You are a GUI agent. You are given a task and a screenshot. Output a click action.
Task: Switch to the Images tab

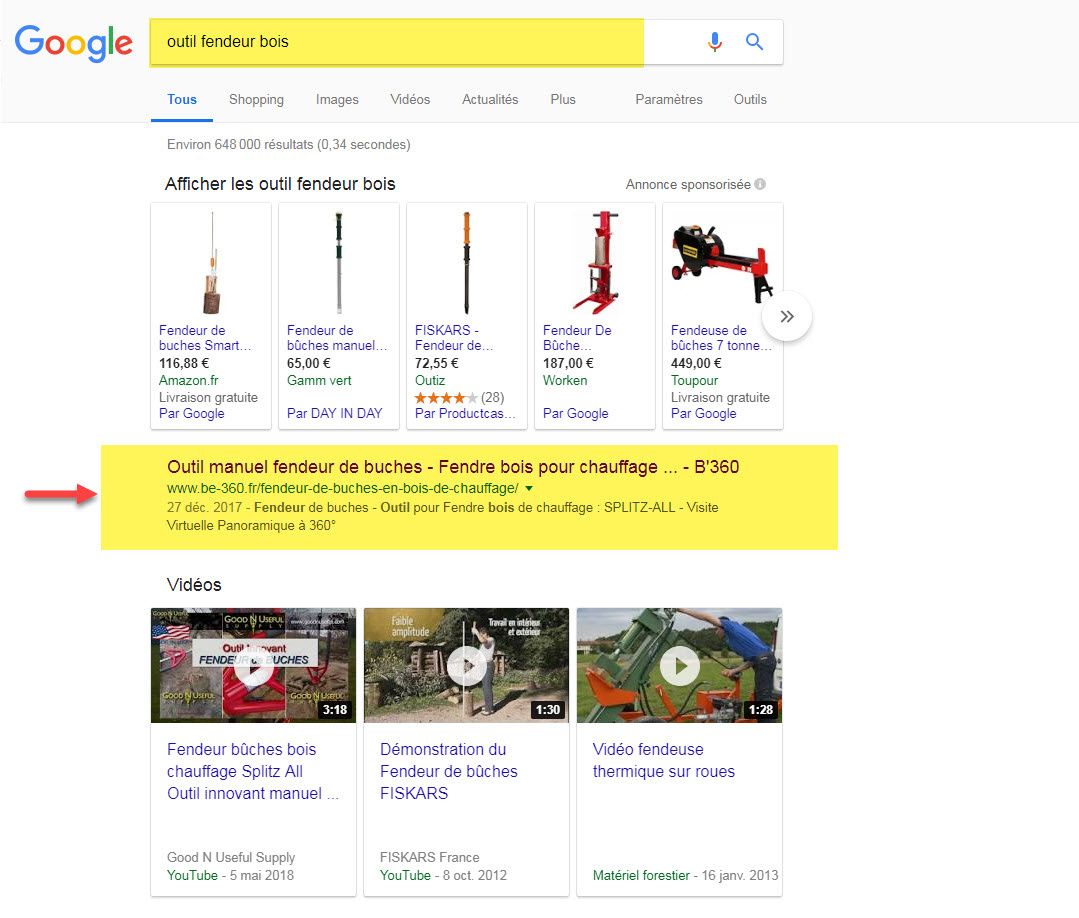point(337,99)
